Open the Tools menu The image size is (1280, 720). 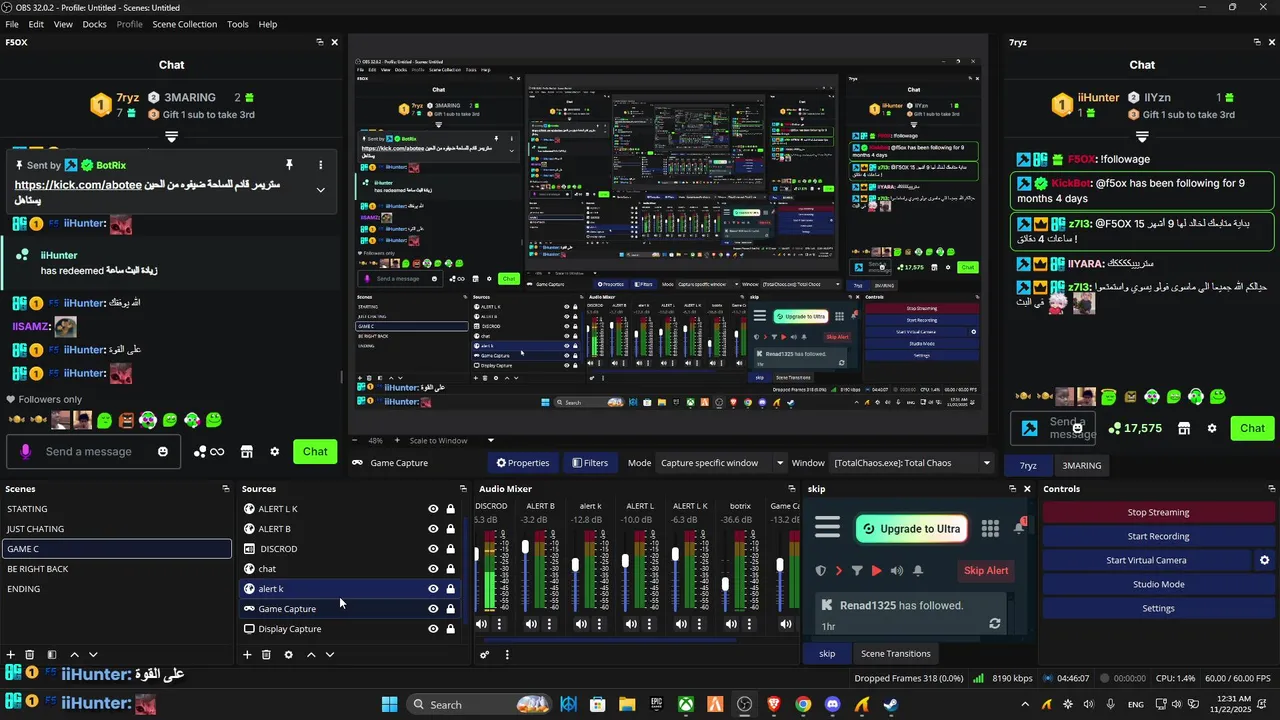(238, 24)
